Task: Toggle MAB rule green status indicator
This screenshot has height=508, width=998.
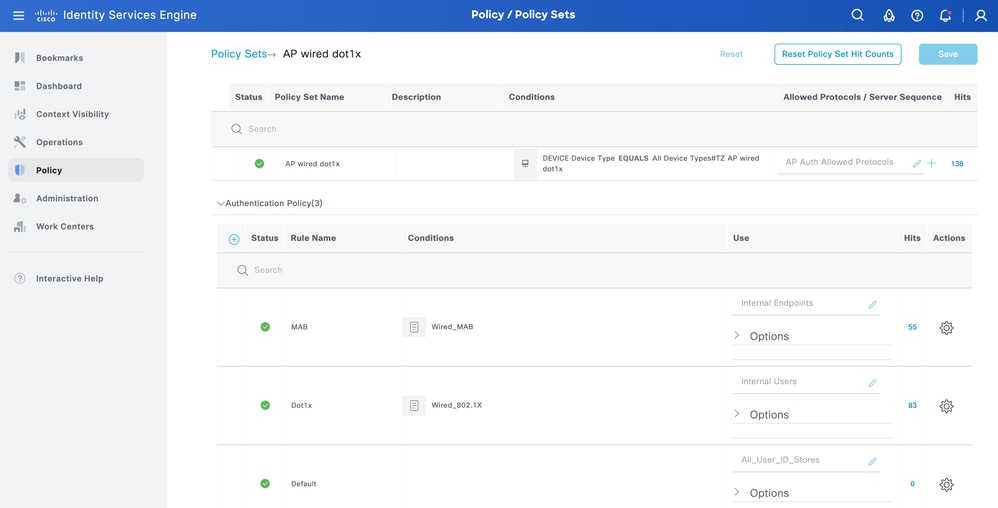Action: click(x=265, y=327)
